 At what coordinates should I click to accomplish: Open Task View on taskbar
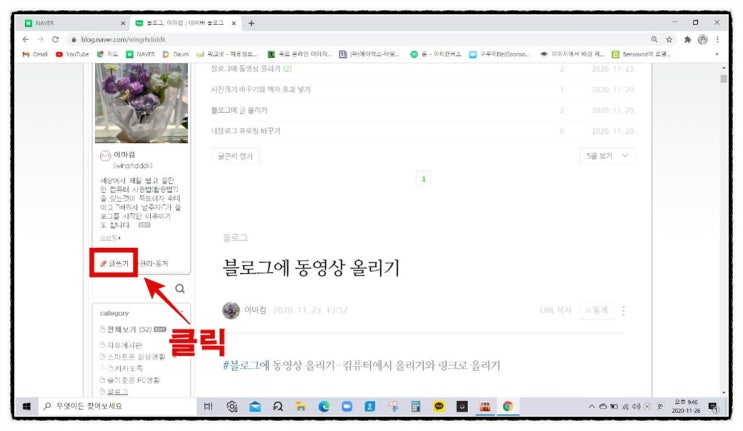click(208, 406)
